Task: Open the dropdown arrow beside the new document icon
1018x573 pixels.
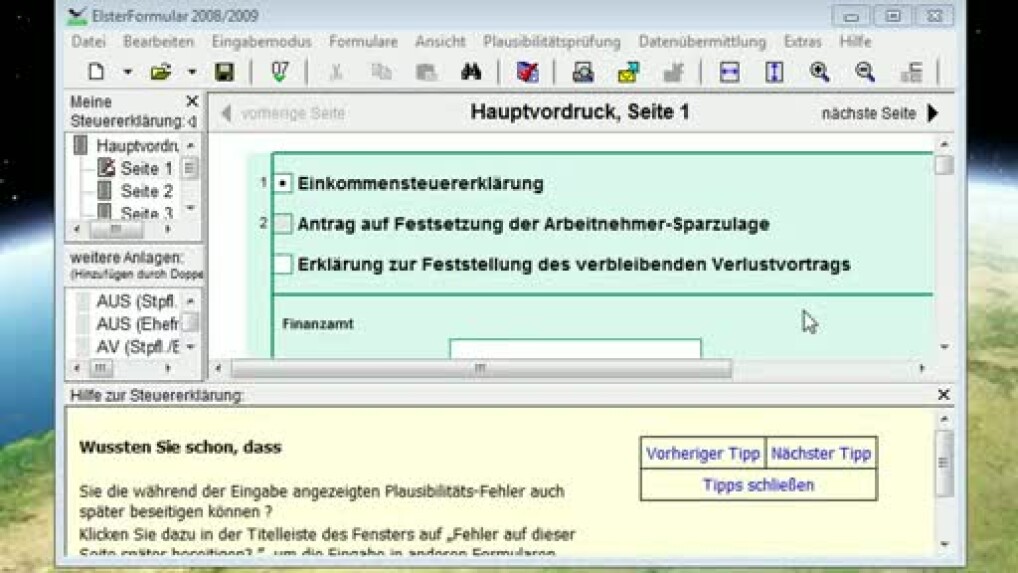Action: coord(127,72)
